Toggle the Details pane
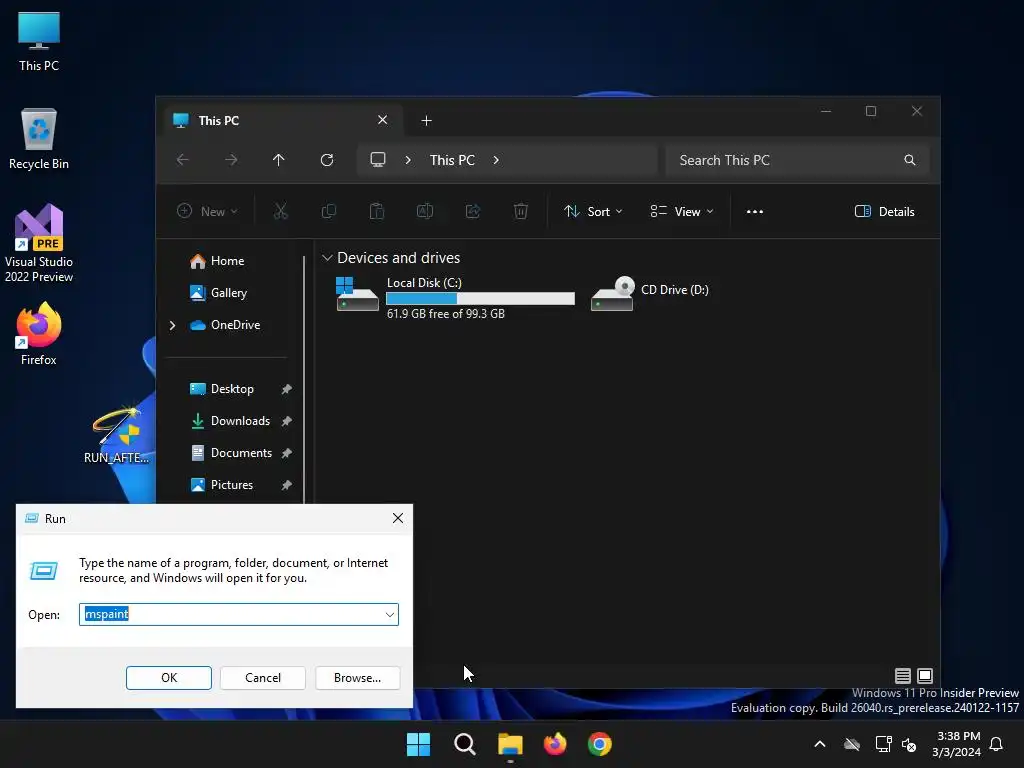Screen dimensions: 1024x768 coord(885,212)
